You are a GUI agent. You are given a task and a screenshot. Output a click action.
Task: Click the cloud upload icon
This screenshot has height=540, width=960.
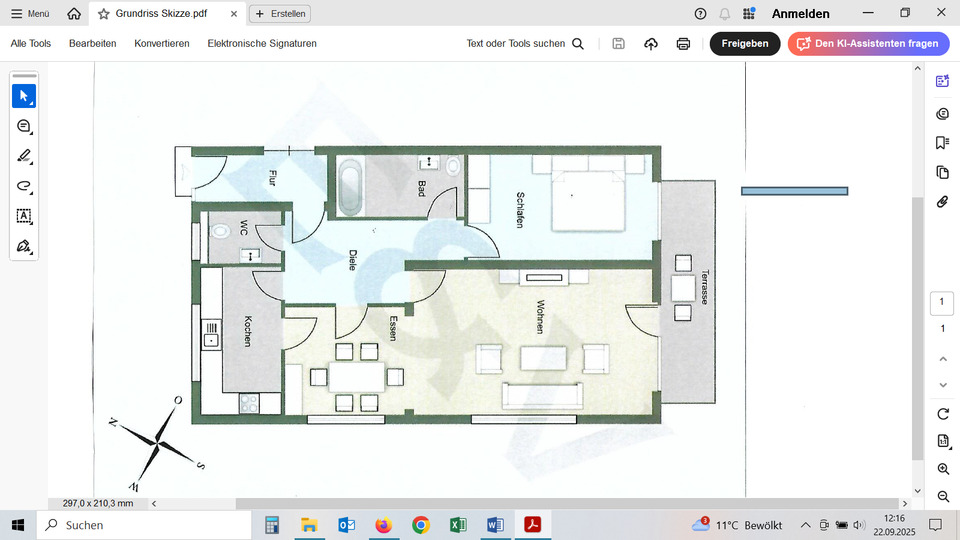click(x=651, y=44)
